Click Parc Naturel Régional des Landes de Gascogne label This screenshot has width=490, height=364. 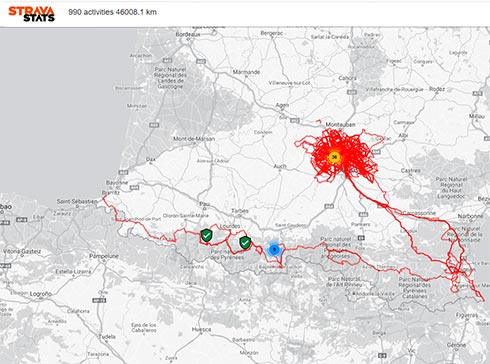point(170,78)
